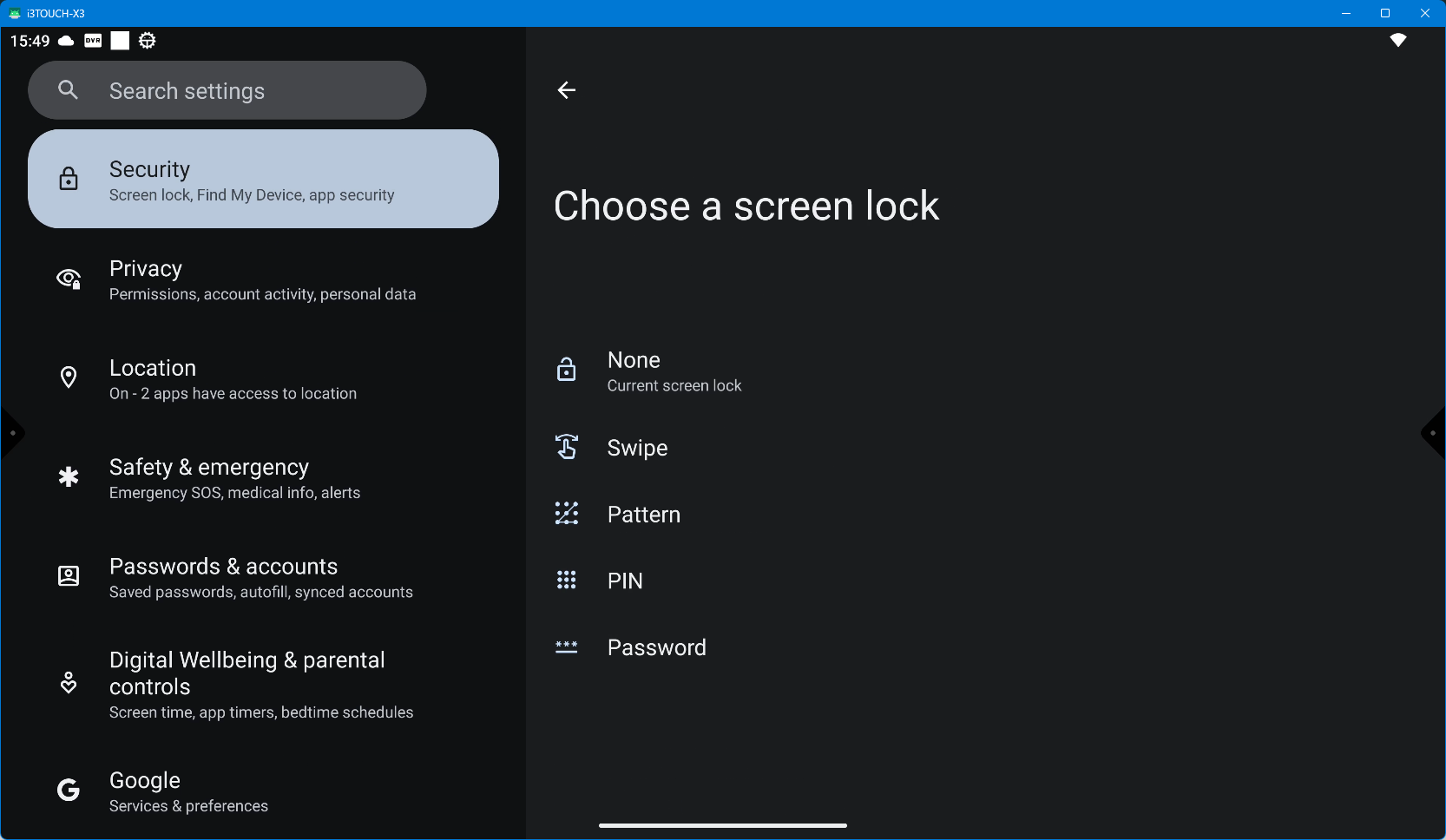1446x840 pixels.
Task: Click the Search settings field
Action: [x=252, y=91]
